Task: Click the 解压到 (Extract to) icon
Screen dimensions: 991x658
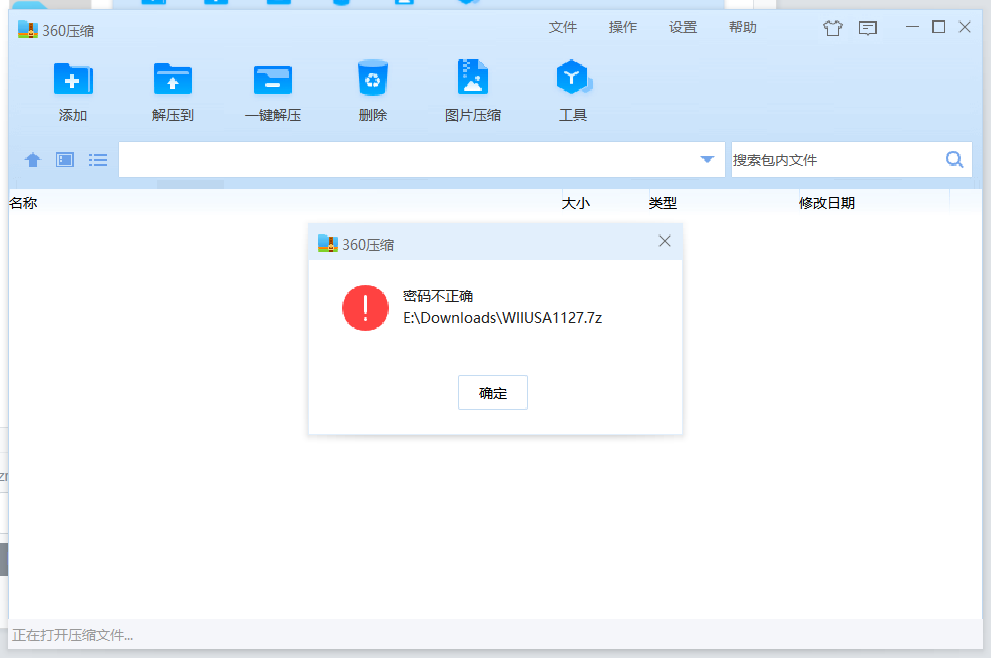Action: pos(173,80)
